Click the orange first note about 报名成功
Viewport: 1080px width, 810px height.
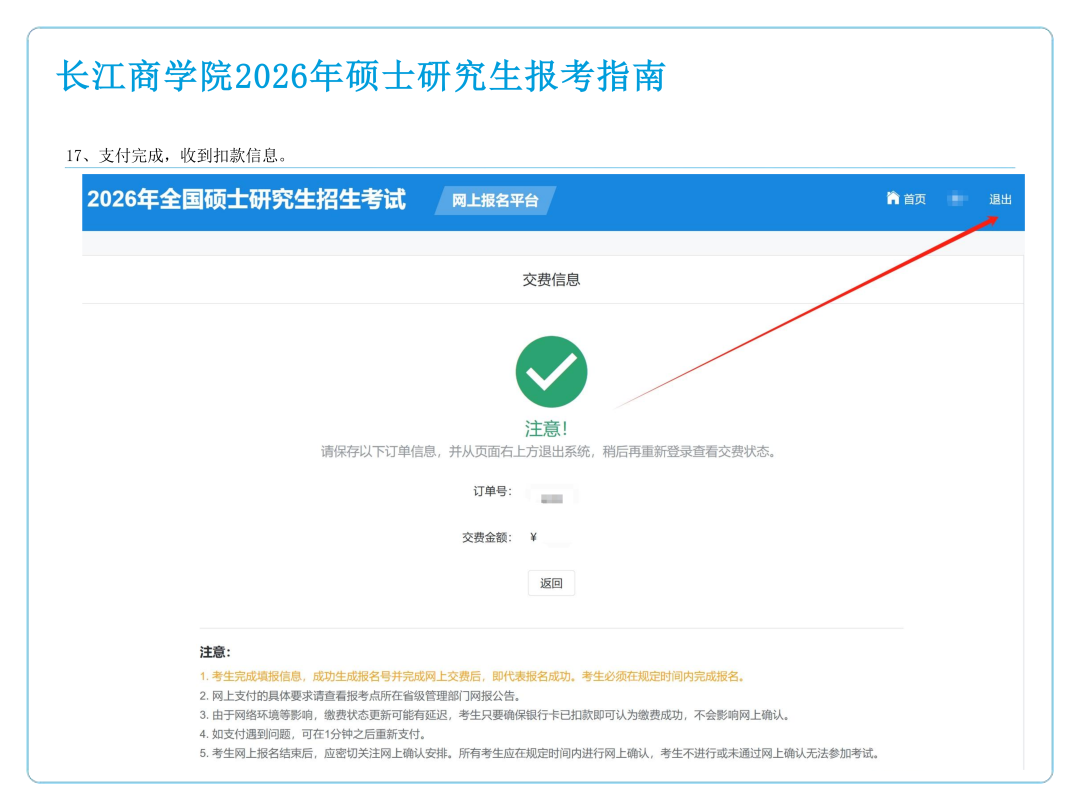click(x=472, y=677)
